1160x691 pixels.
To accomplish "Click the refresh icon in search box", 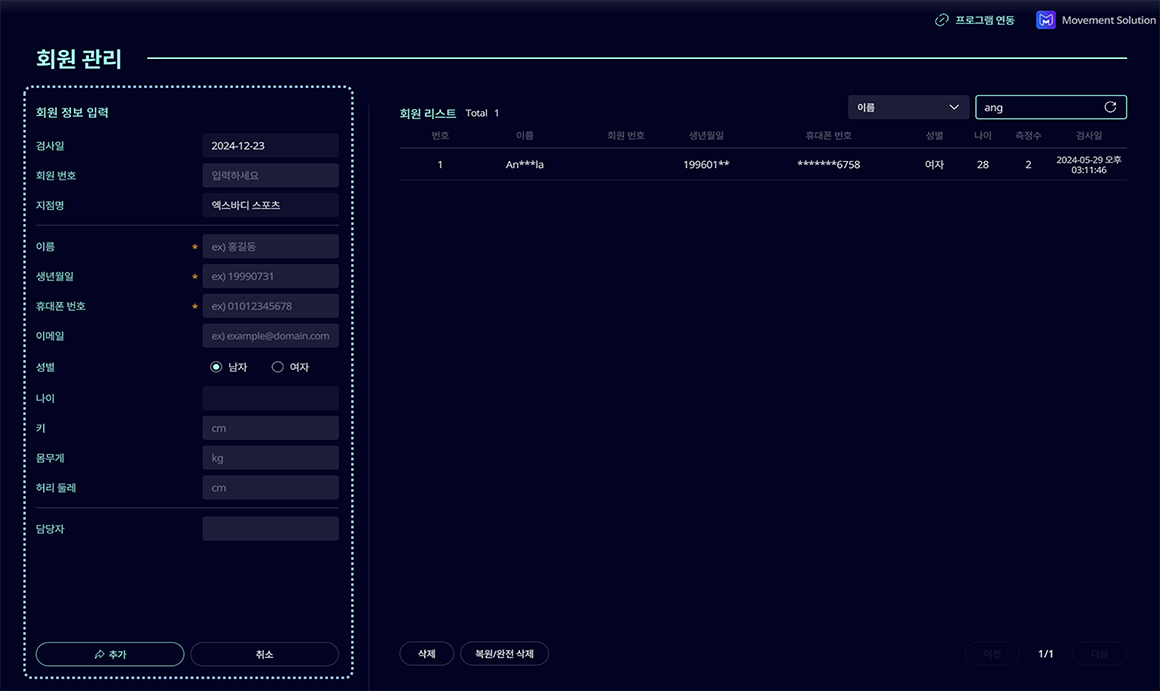I will pyautogui.click(x=1110, y=107).
